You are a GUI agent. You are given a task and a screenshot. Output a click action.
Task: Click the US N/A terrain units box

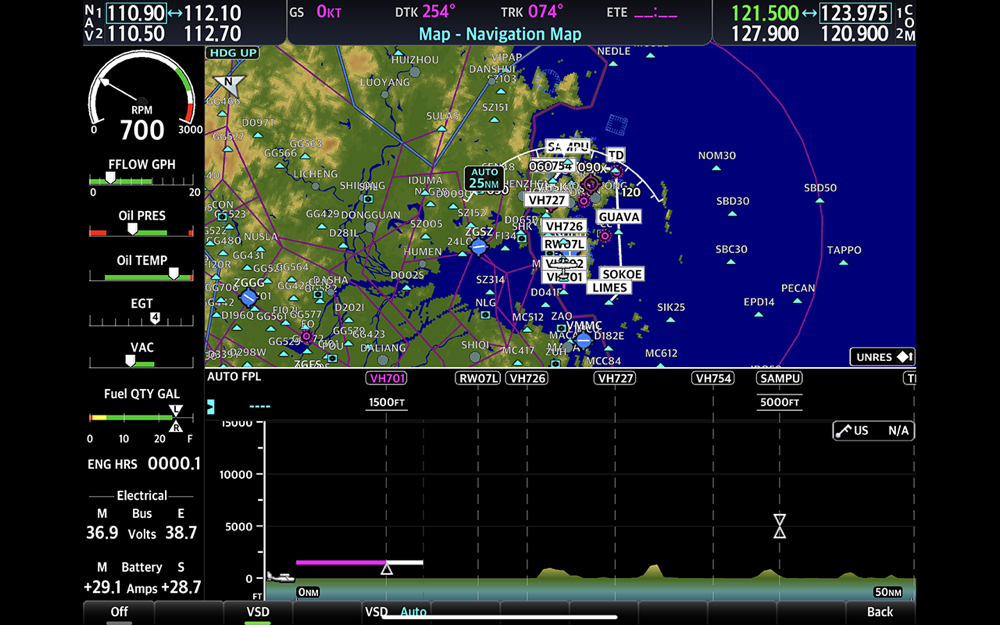[873, 430]
